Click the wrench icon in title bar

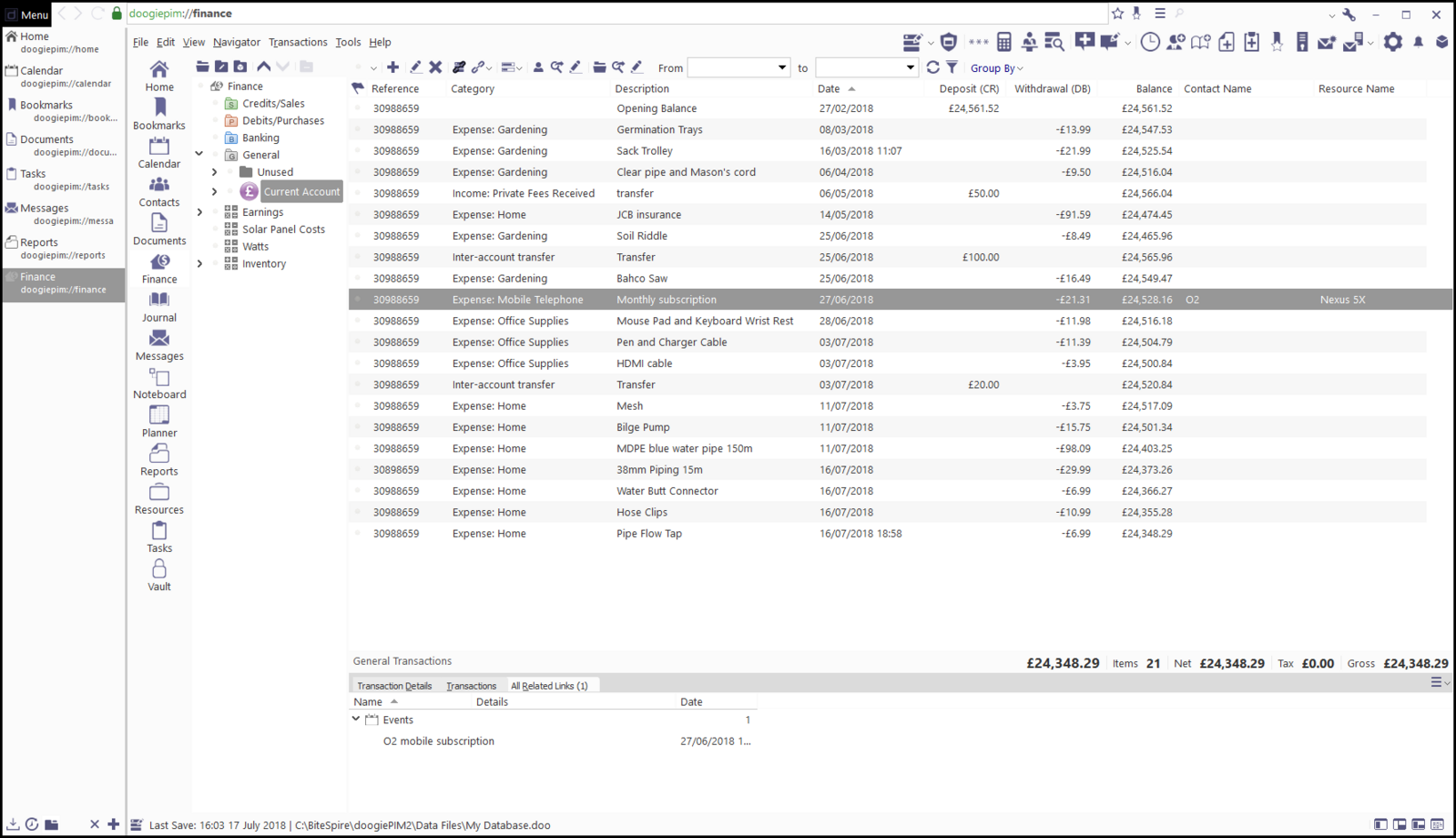pos(1349,15)
